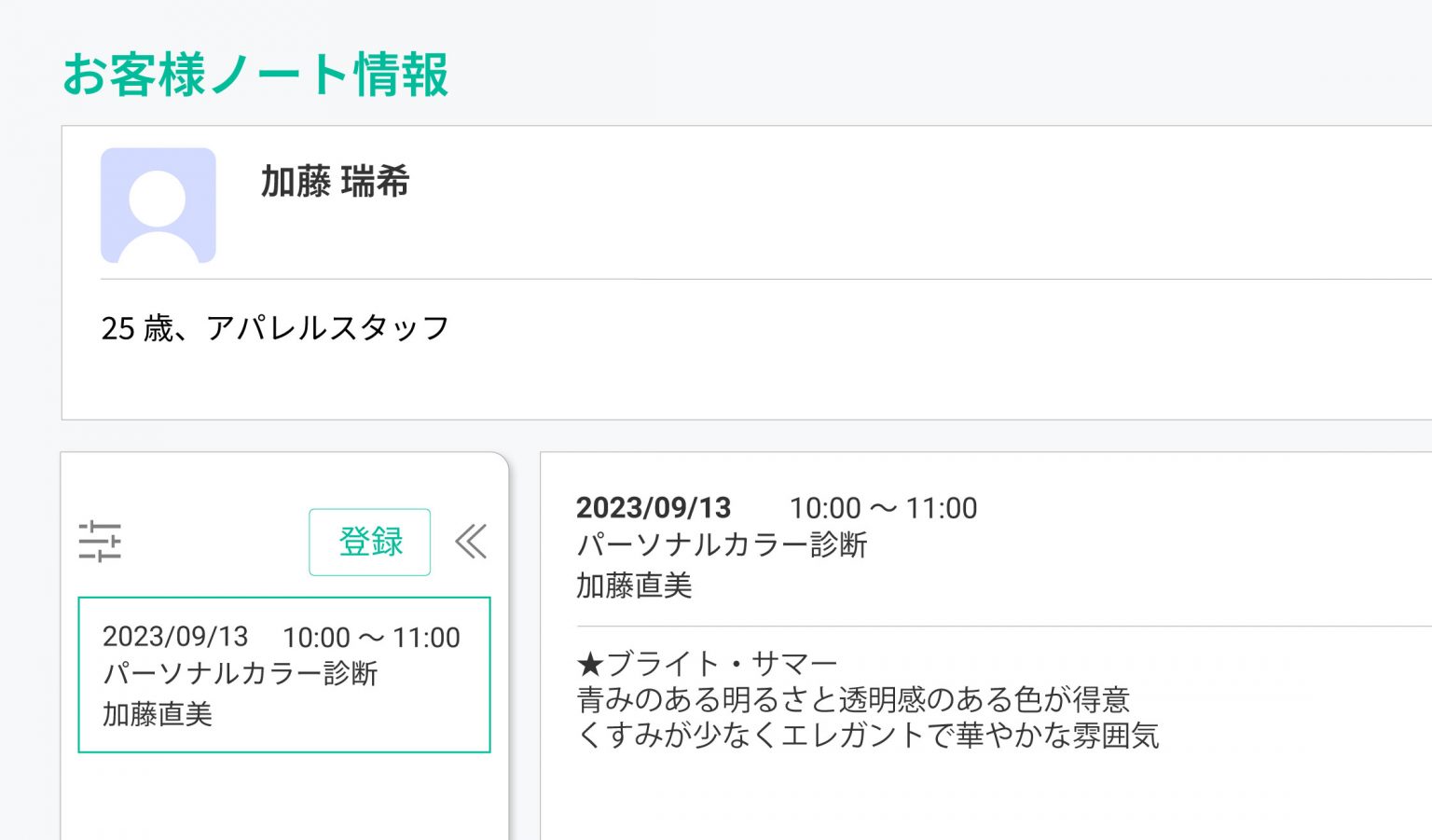Select the 2023/09/13 note entry card

click(284, 675)
